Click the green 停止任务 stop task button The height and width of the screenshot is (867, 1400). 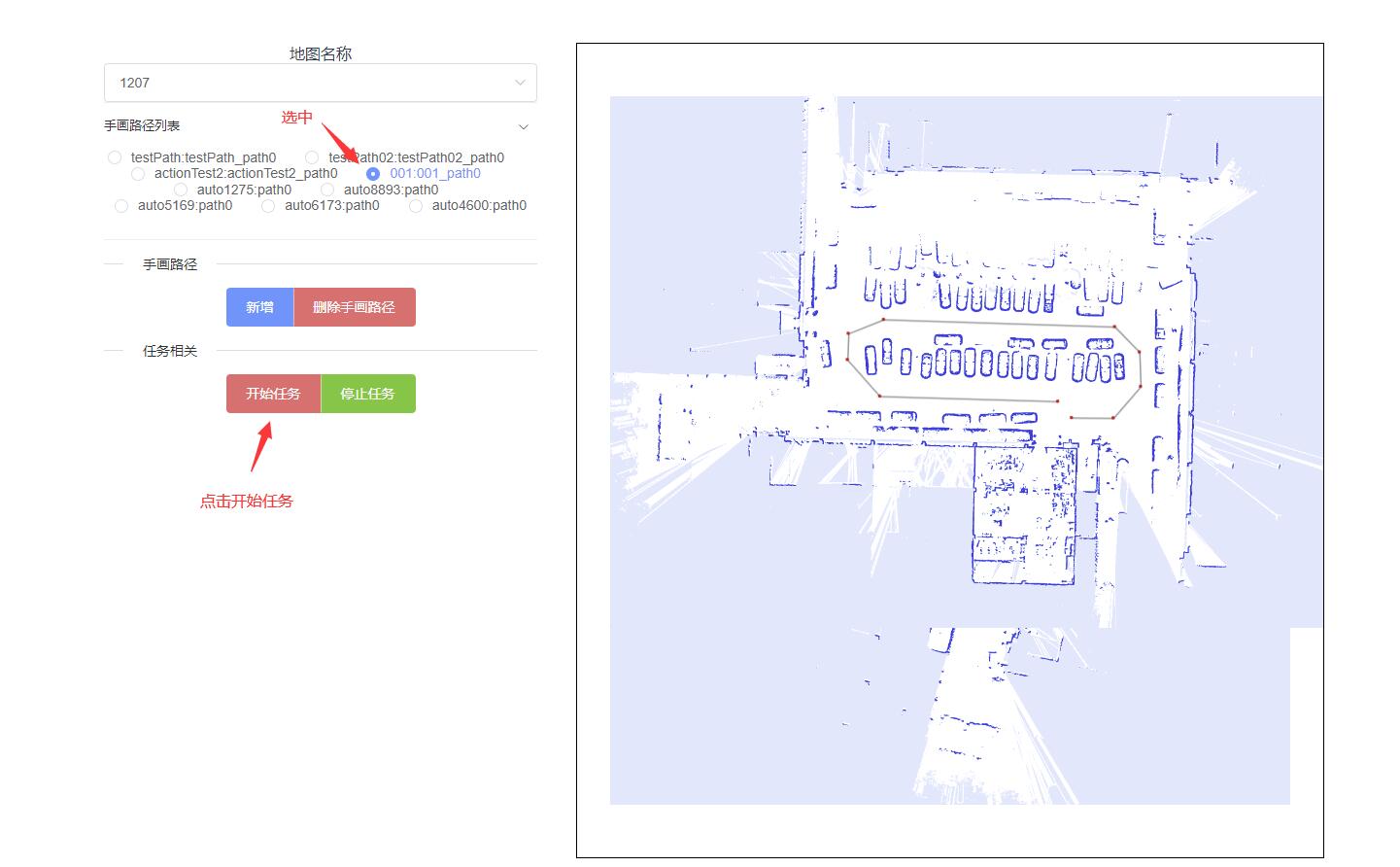(368, 394)
